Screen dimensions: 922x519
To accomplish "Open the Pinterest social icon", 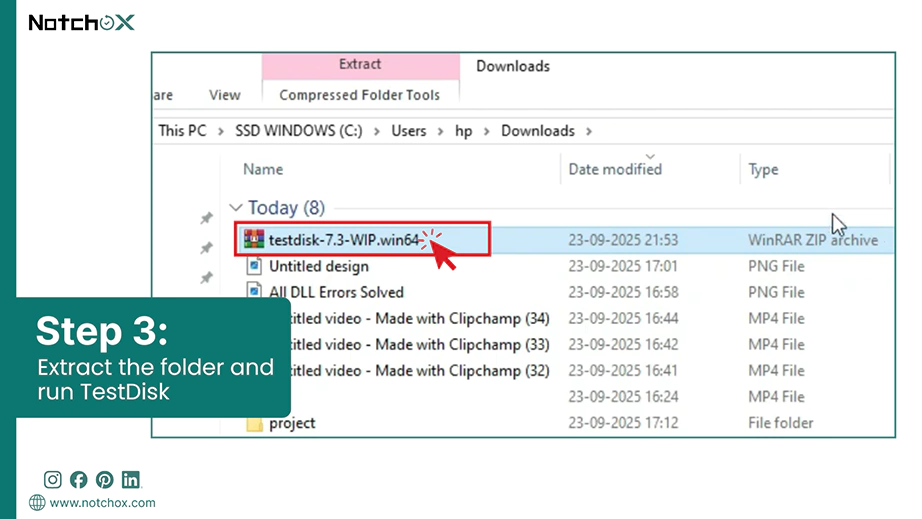I will click(105, 480).
